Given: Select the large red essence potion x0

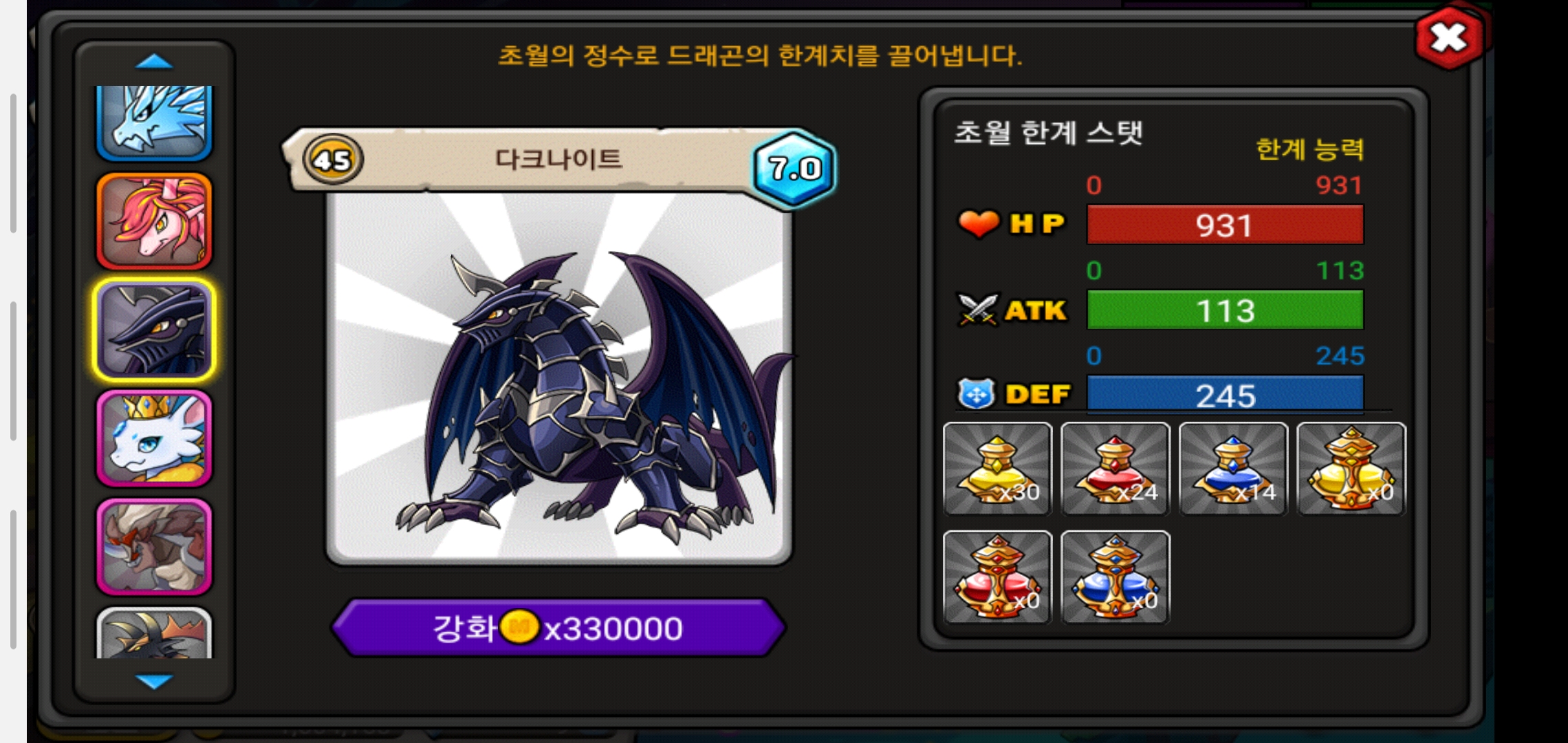Looking at the screenshot, I should [x=997, y=577].
